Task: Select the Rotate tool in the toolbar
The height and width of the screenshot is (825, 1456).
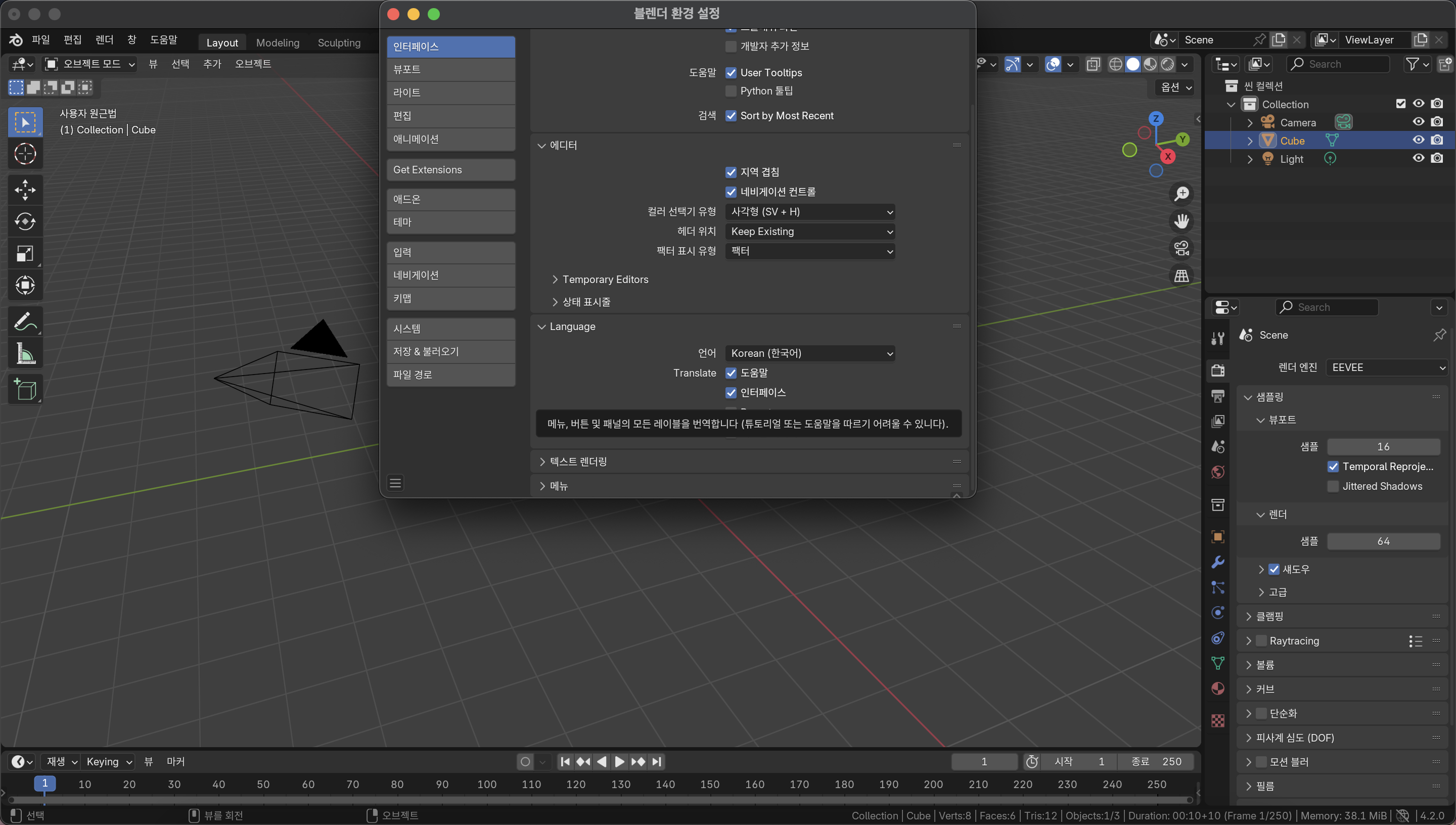Action: [x=25, y=221]
